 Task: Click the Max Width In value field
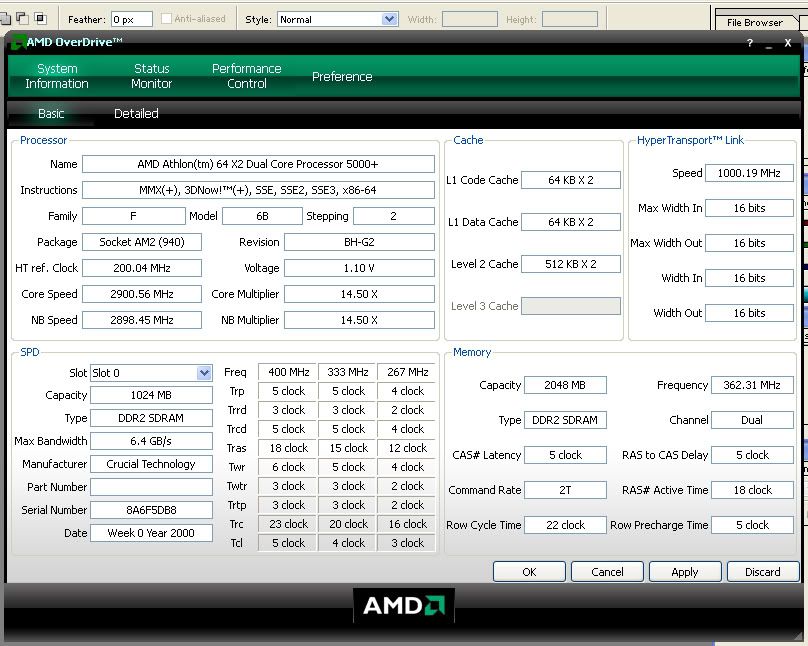pyautogui.click(x=749, y=208)
